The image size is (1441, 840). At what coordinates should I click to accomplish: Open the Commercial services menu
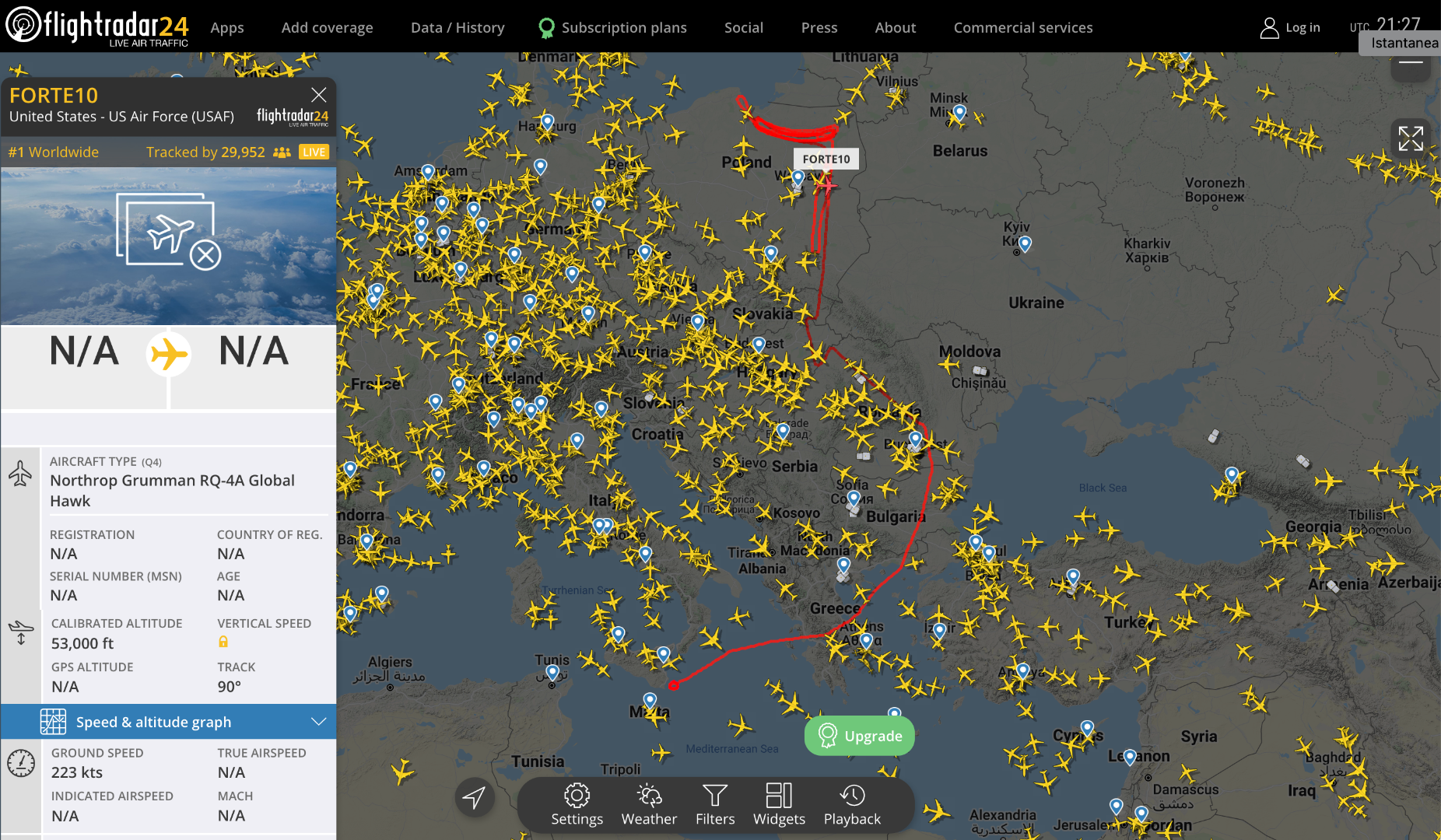tap(1023, 28)
